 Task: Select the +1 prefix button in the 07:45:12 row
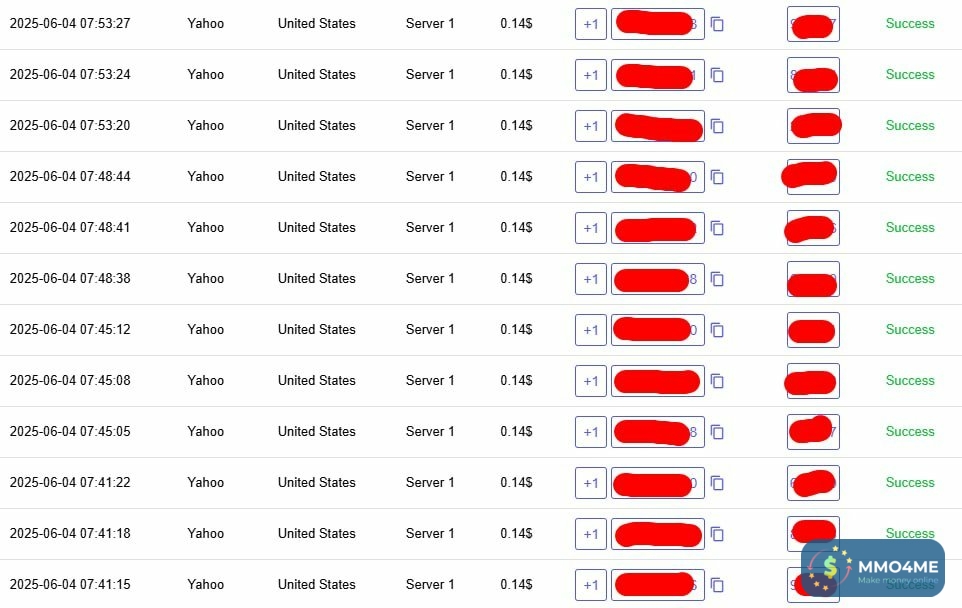(591, 330)
